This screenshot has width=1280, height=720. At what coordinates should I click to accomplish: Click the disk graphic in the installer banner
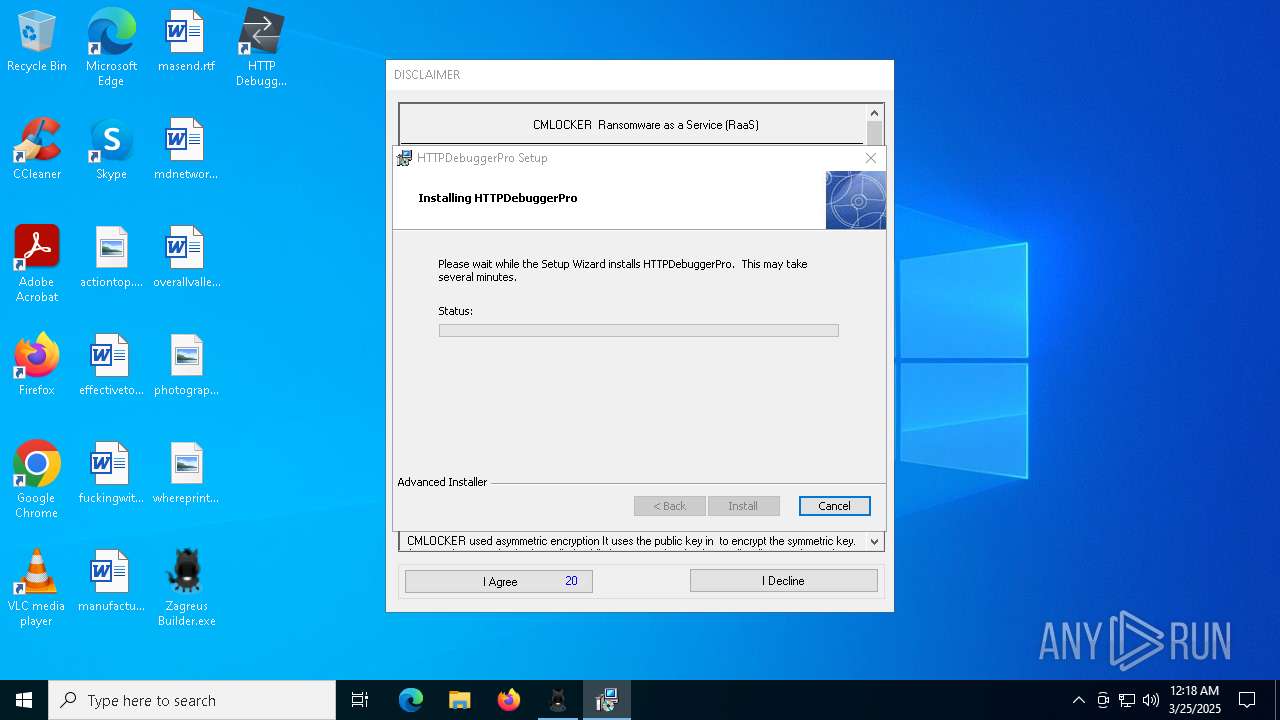pyautogui.click(x=856, y=200)
